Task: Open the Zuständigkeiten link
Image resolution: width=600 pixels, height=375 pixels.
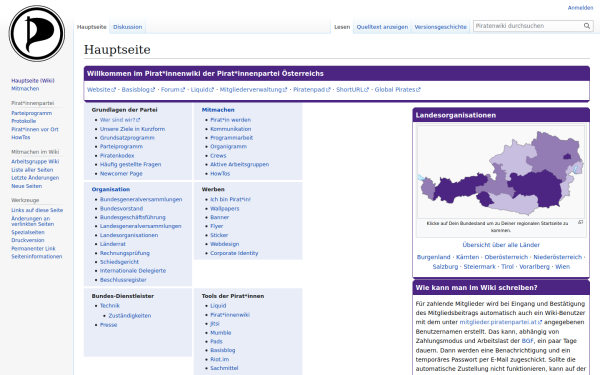Action: coord(130,316)
